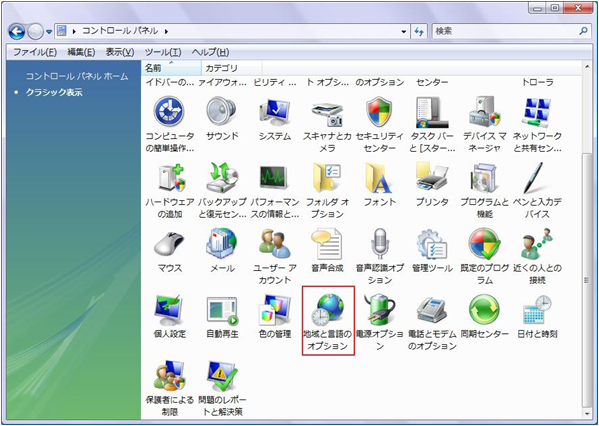Sort by 名前 column header
Viewport: 599px width, 426px height.
172,68
